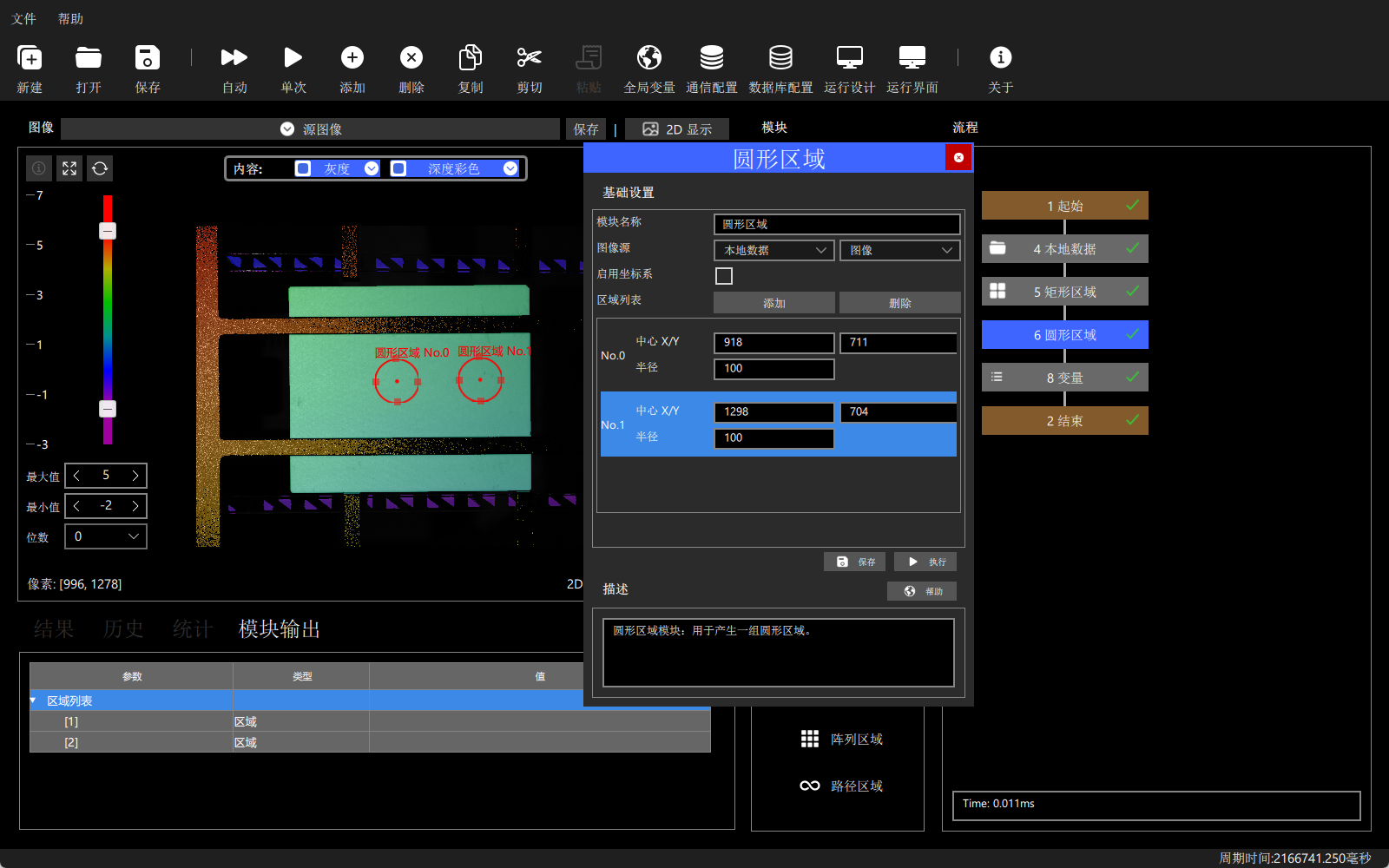
Task: Fit image to view with expand icon
Action: click(x=69, y=168)
